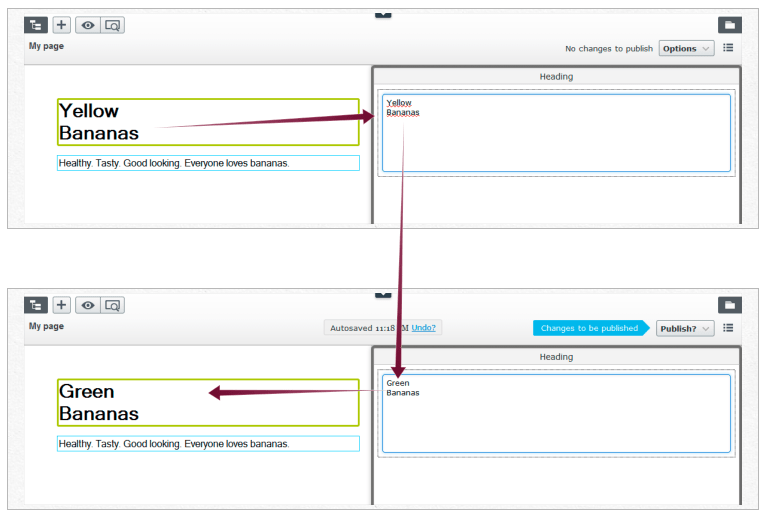
Task: Click the Changes to be published banner
Action: 589,328
